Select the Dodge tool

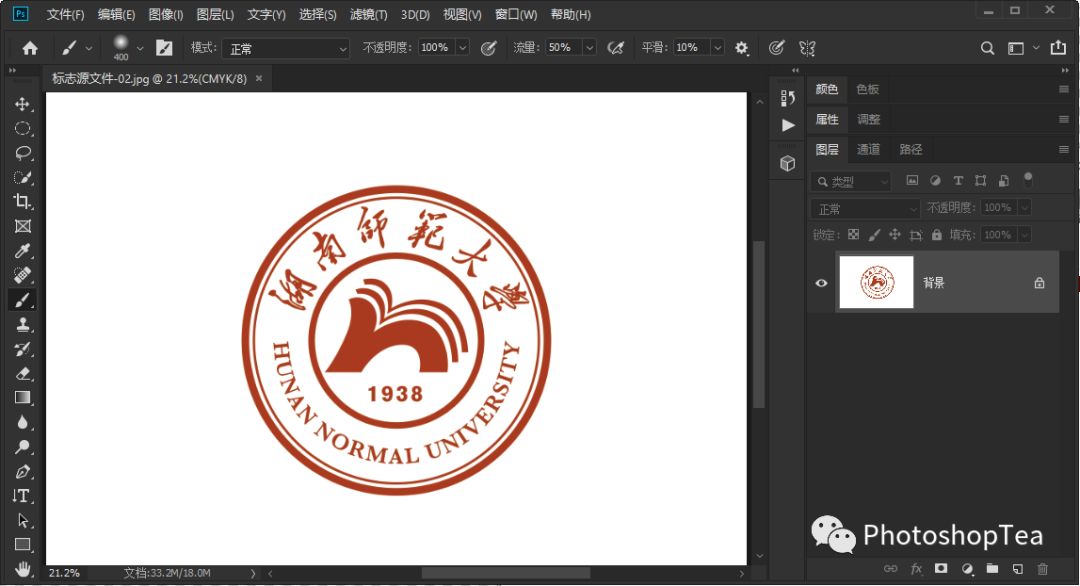click(22, 447)
